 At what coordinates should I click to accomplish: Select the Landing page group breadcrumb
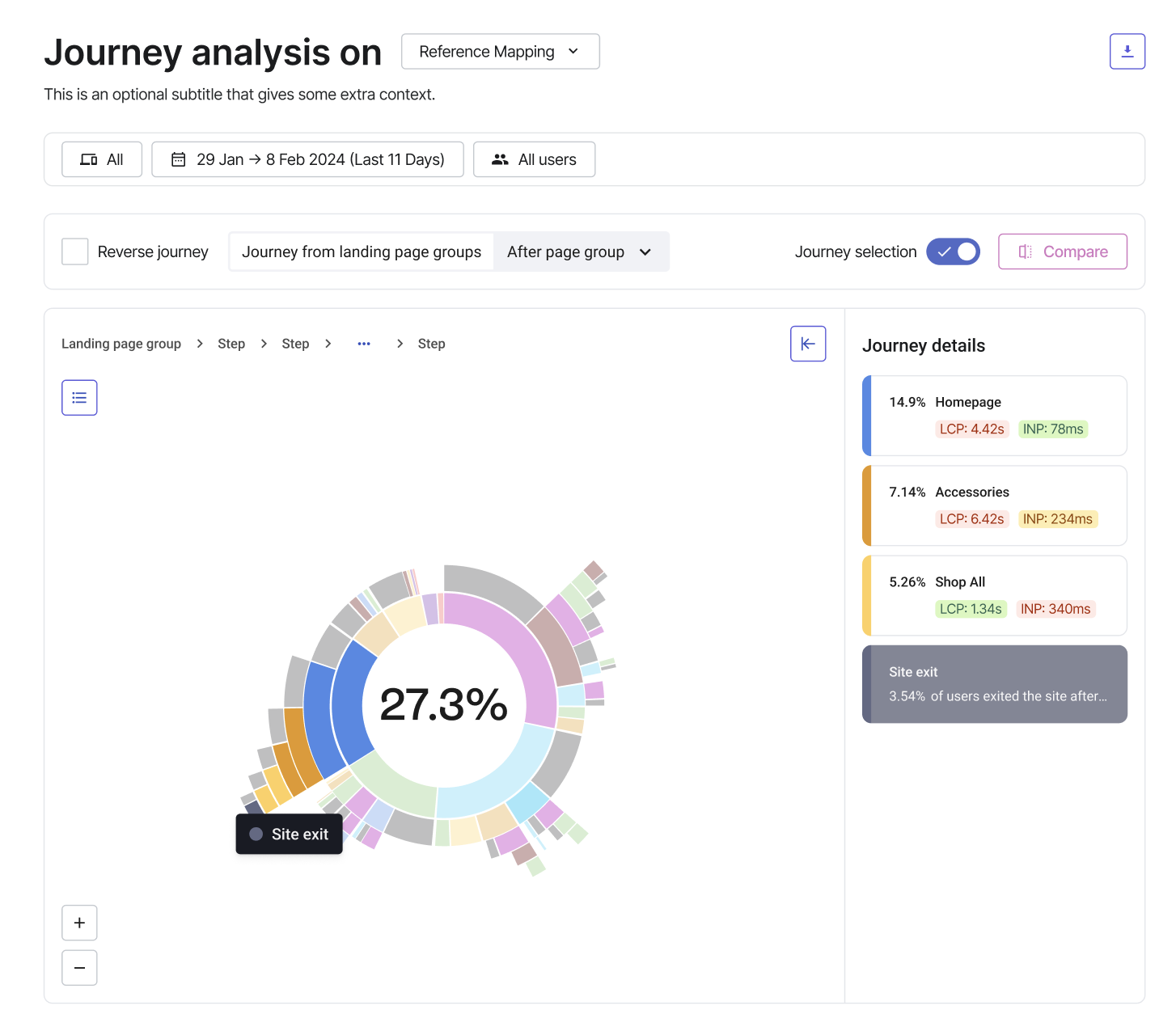point(121,343)
